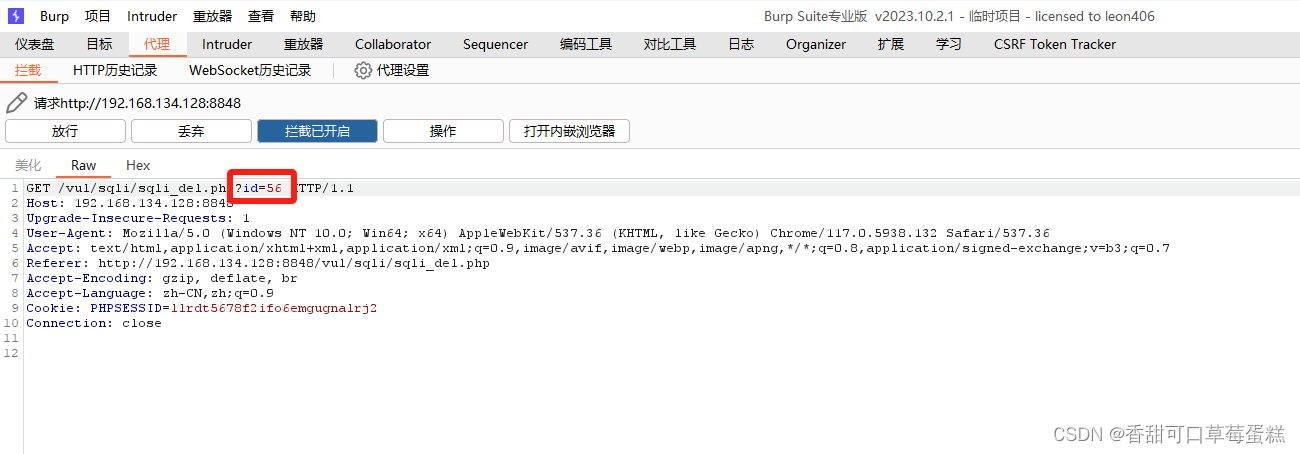Open the WebSocket历史记录 sub-tab
This screenshot has height=454, width=1300.
click(x=250, y=70)
